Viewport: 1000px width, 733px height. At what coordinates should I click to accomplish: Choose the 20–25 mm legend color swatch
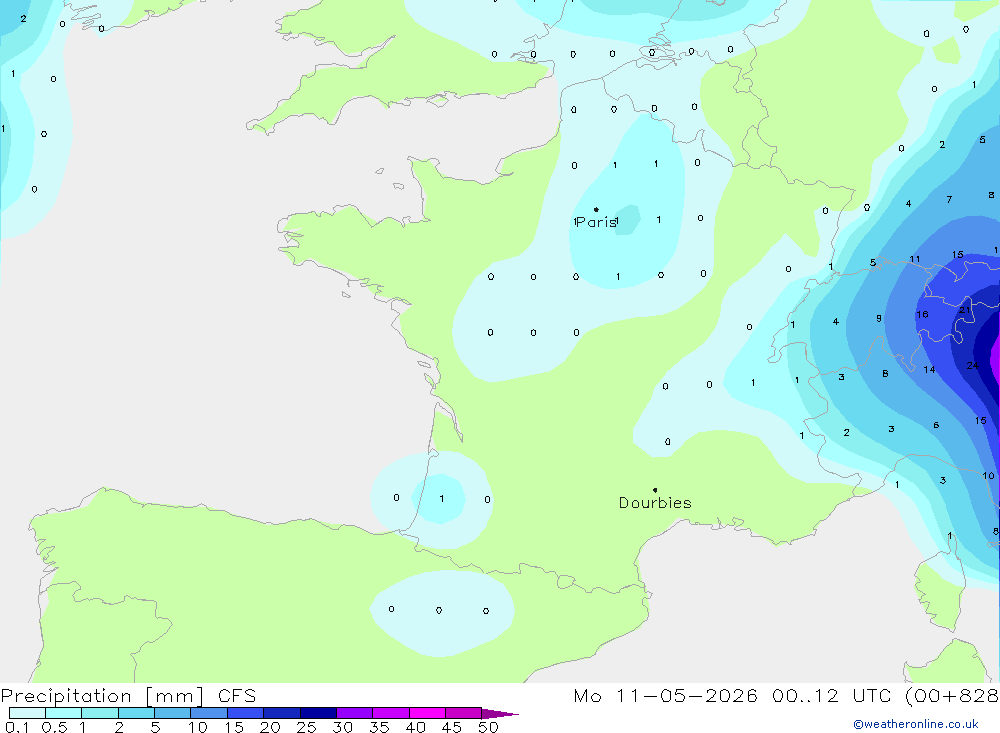click(282, 713)
